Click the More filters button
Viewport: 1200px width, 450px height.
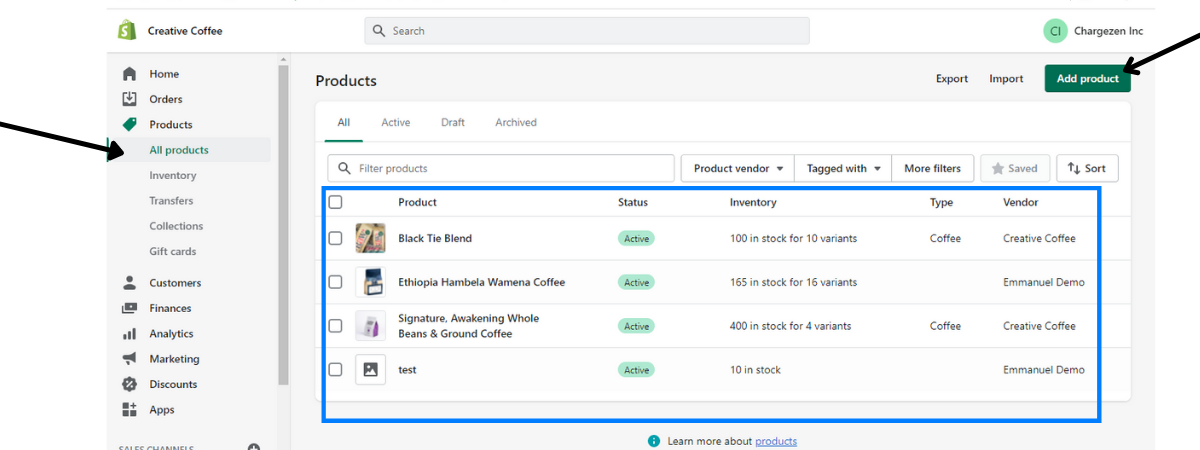coord(933,169)
